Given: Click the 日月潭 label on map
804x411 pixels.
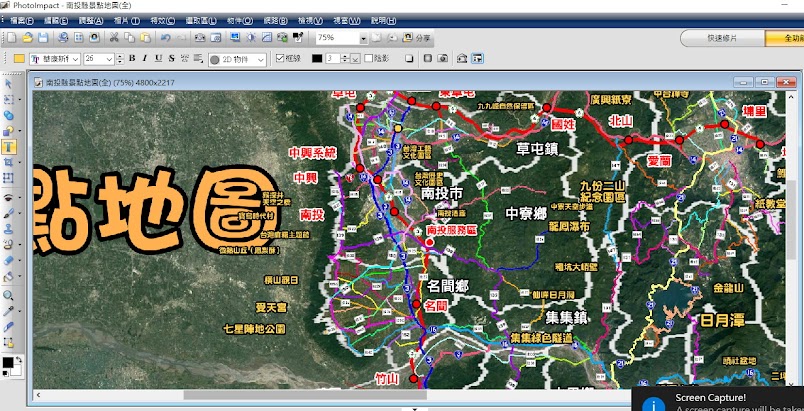Looking at the screenshot, I should click(x=722, y=321).
